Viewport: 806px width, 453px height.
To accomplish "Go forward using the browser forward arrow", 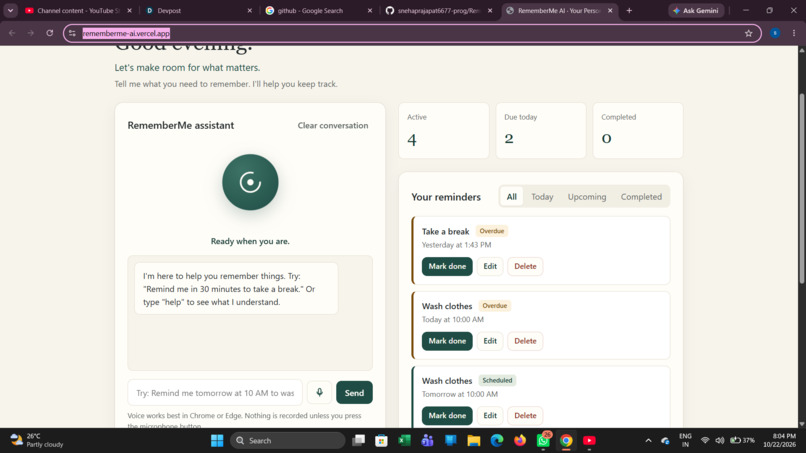I will [x=31, y=33].
